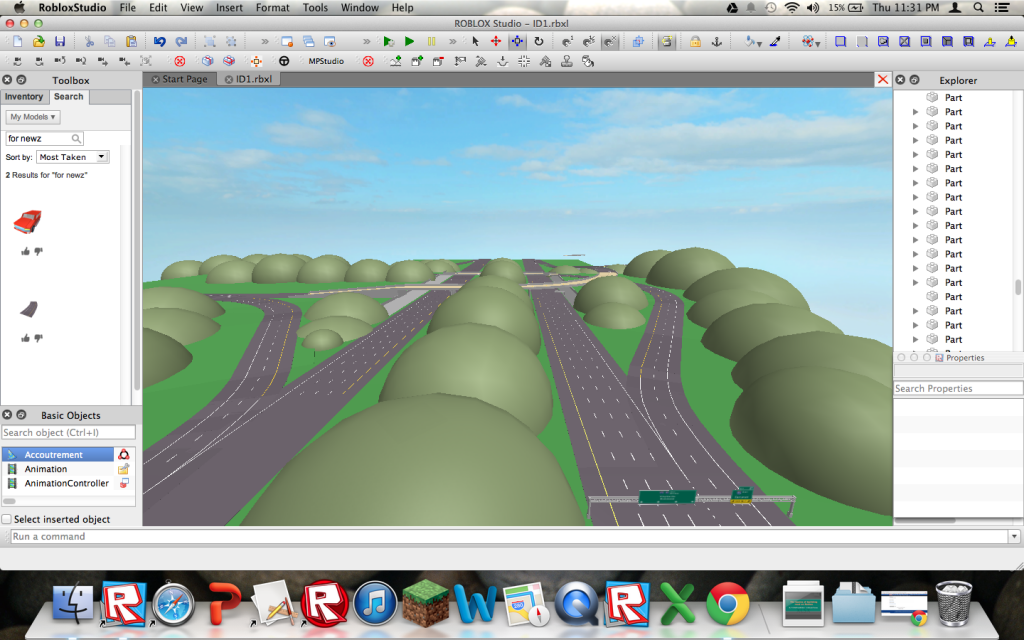Thumbs up the red car model
Screen dimensions: 1024x640
(25, 251)
